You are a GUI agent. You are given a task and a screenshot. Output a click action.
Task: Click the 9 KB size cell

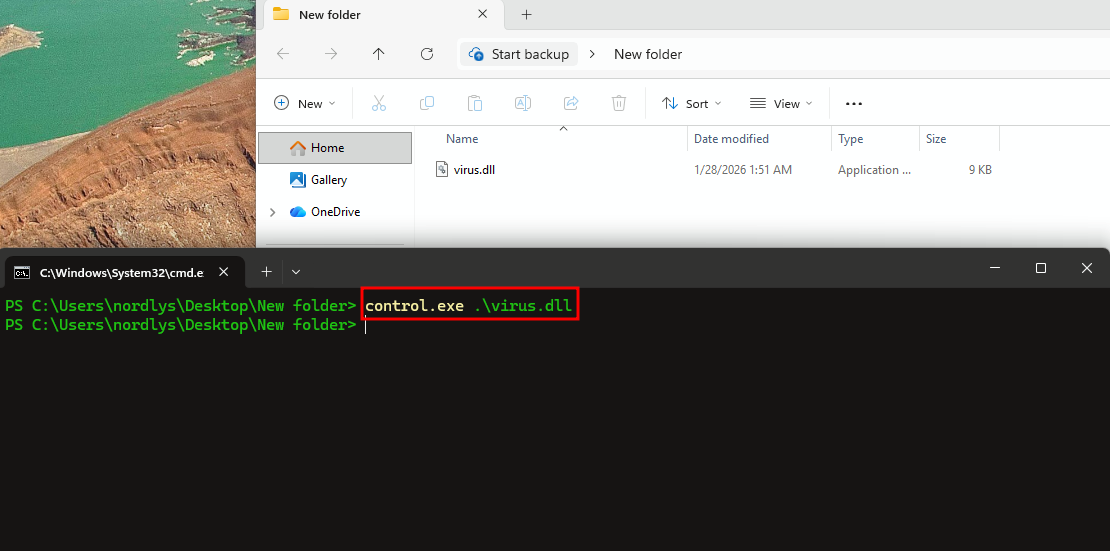pyautogui.click(x=980, y=170)
